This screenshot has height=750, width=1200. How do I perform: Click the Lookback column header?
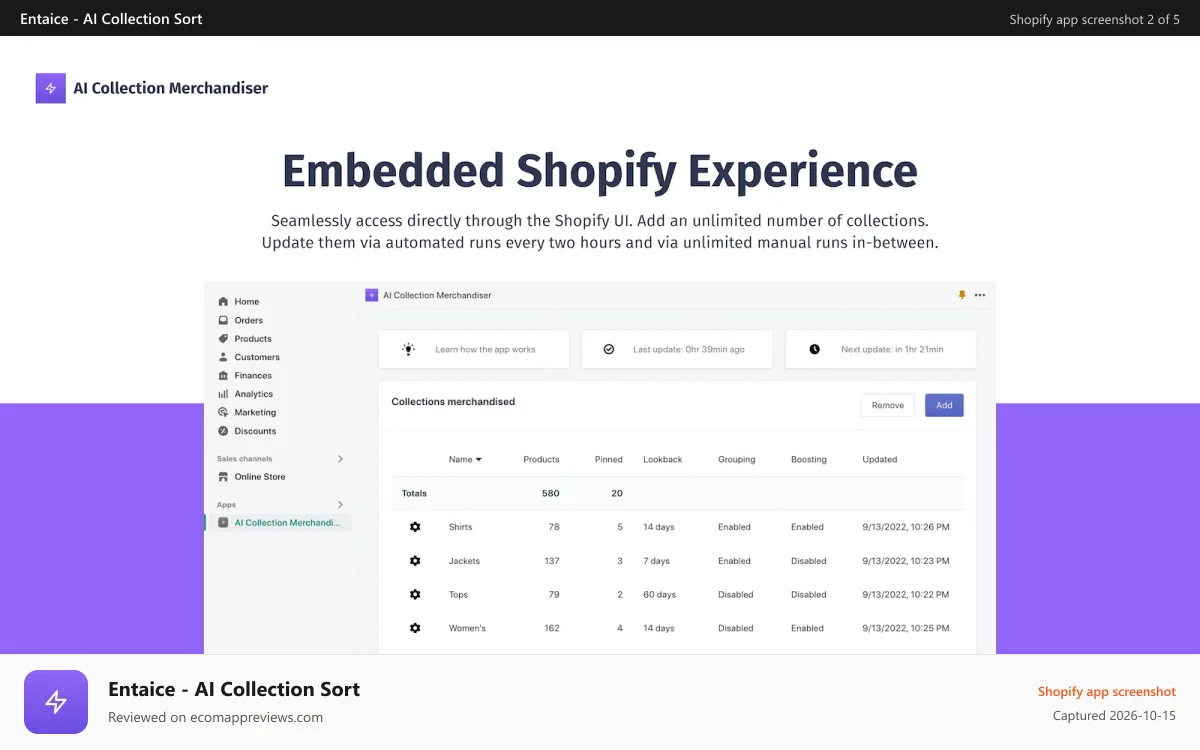[663, 460]
